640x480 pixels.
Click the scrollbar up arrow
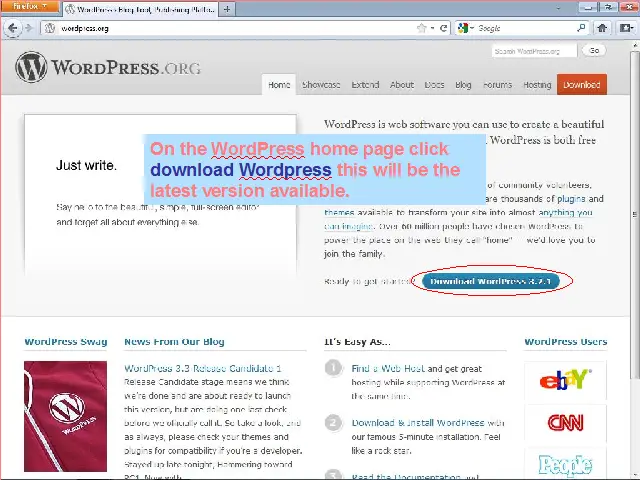point(635,44)
